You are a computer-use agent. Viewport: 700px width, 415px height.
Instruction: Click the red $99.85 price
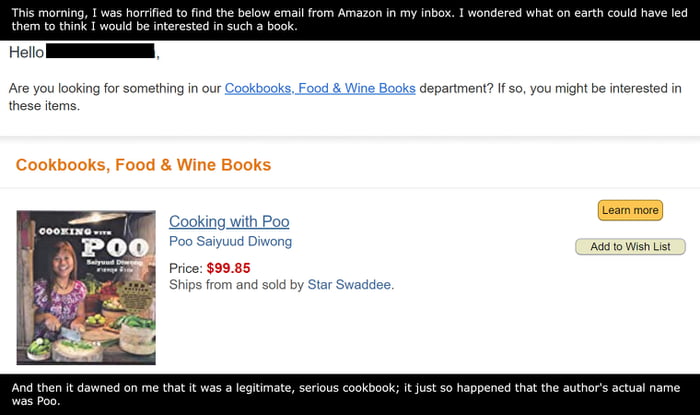[228, 268]
